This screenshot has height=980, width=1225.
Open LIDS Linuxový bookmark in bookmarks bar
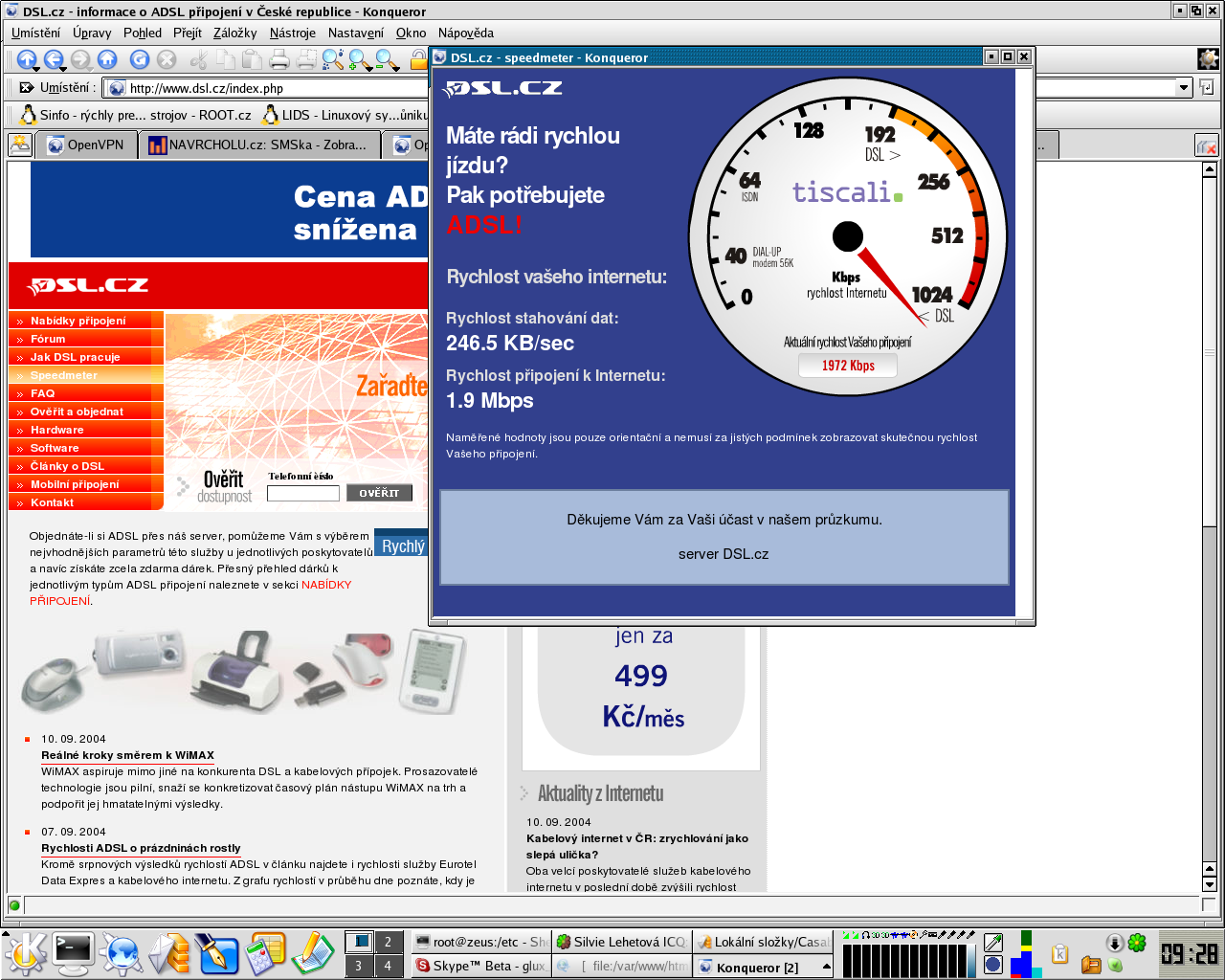(345, 115)
